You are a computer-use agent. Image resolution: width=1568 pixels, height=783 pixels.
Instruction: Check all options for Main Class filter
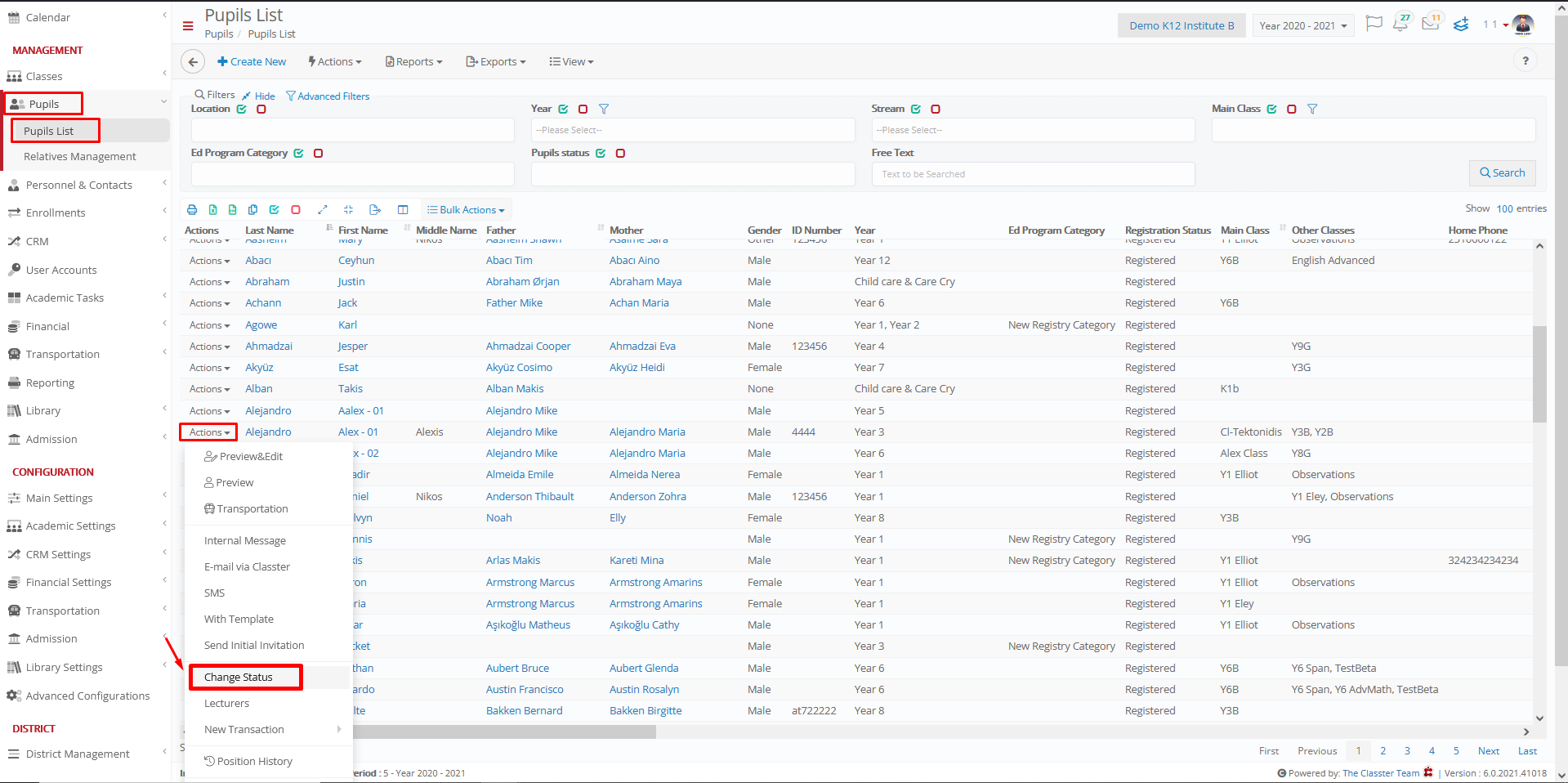tap(1272, 109)
